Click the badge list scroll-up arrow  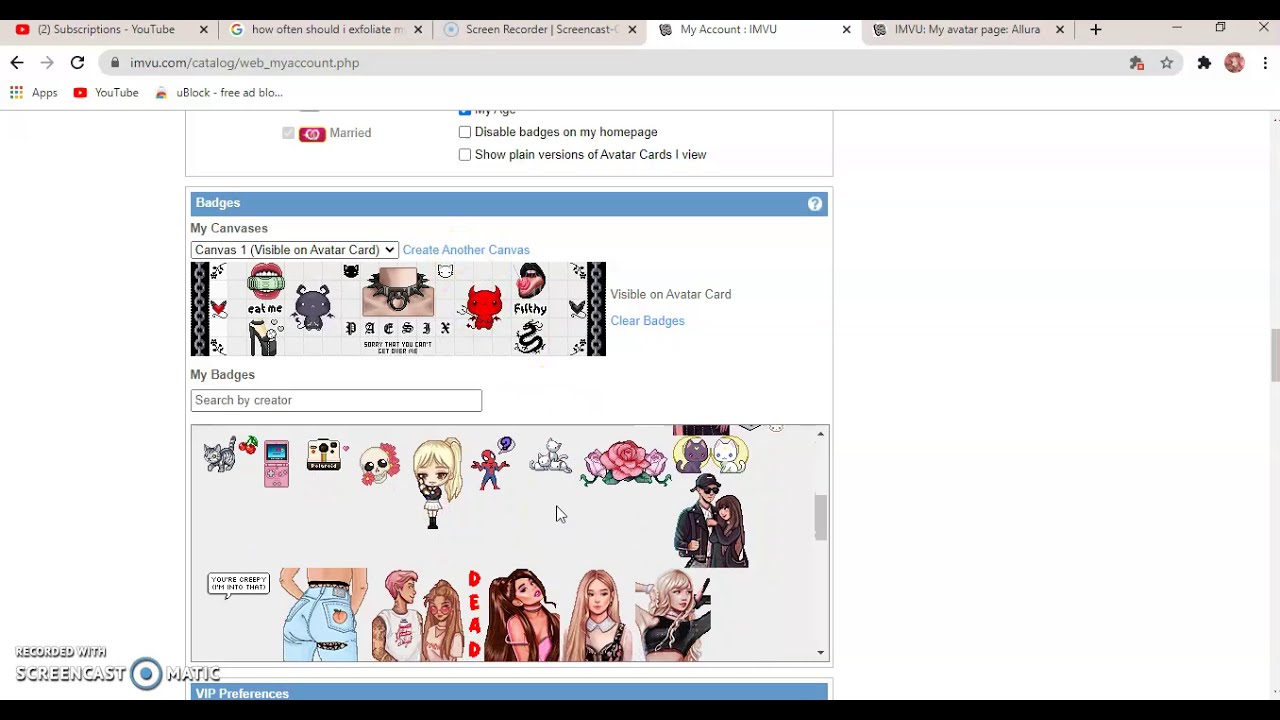(x=821, y=434)
